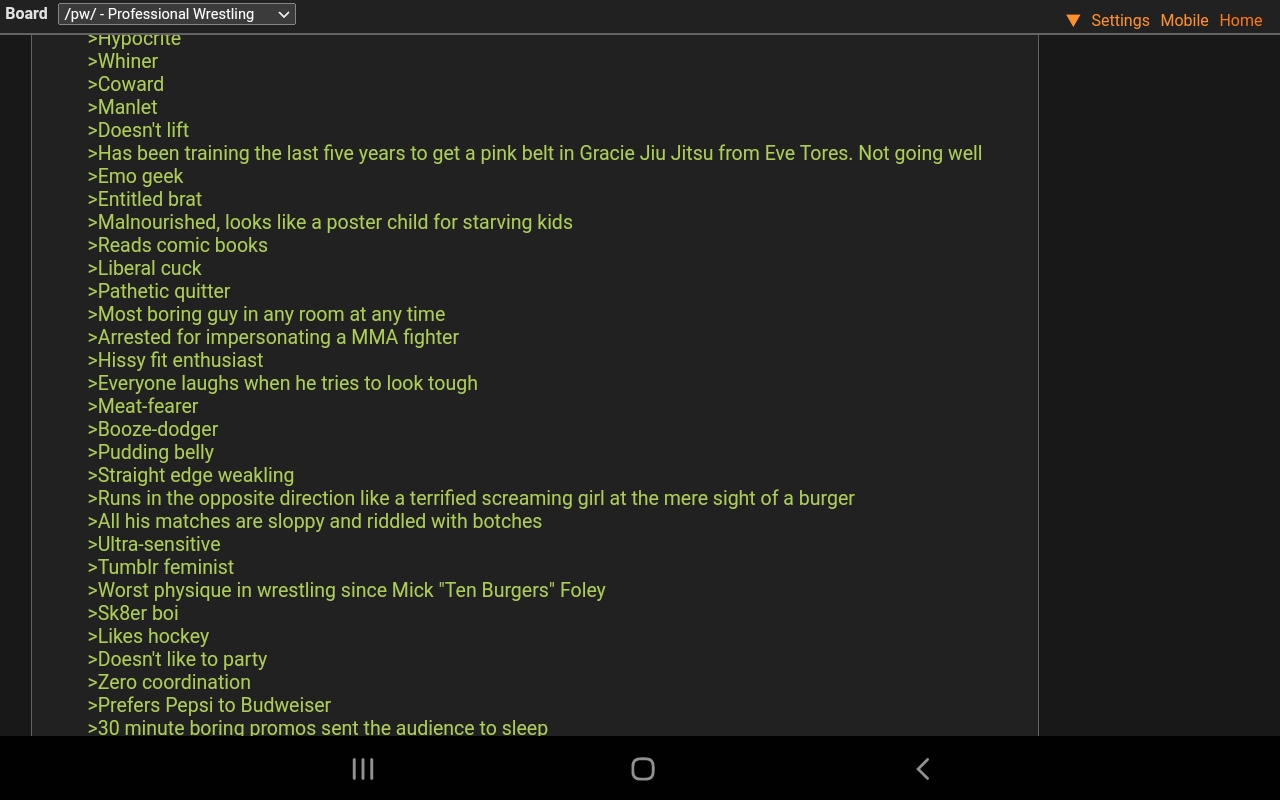
Task: Tap the Android home button icon
Action: point(643,768)
